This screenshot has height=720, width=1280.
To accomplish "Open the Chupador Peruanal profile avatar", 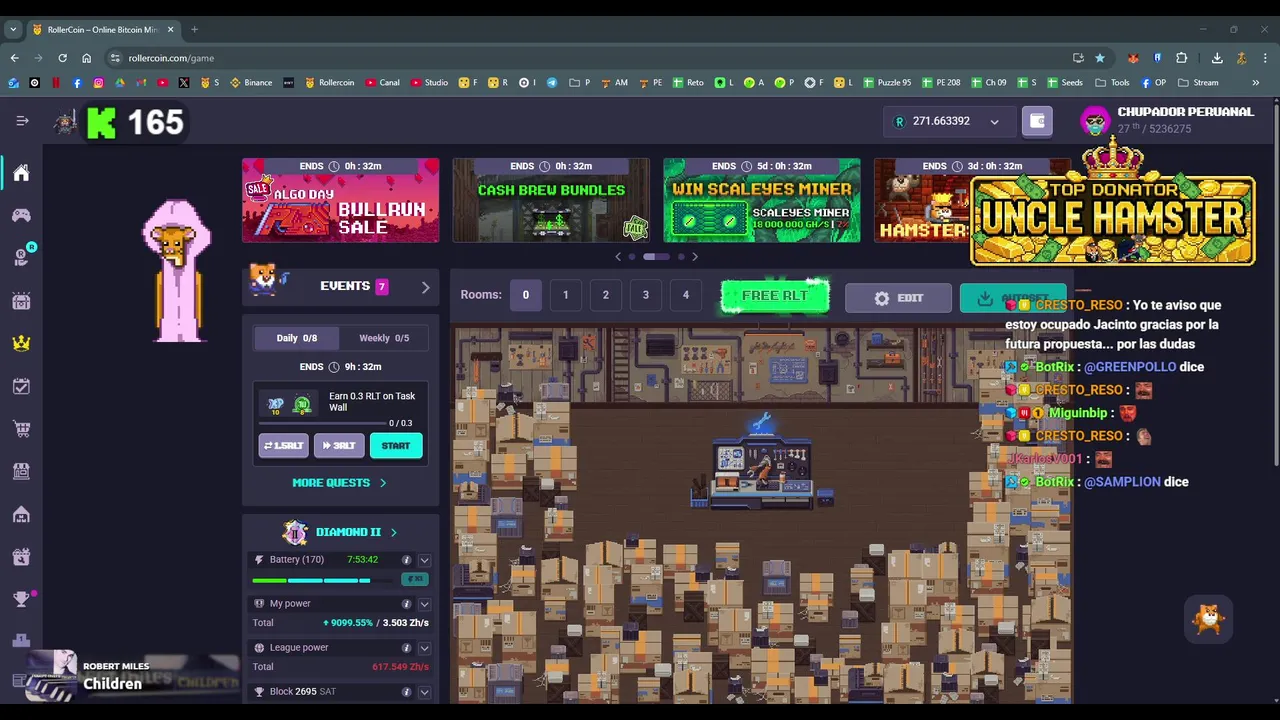I will [x=1095, y=121].
